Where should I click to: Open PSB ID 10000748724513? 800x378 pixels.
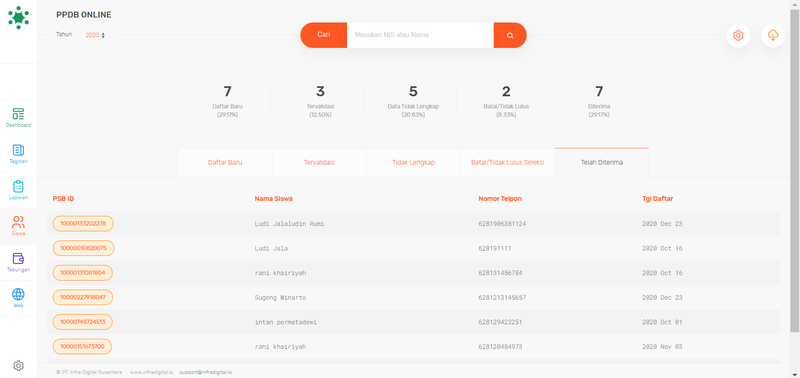[83, 322]
